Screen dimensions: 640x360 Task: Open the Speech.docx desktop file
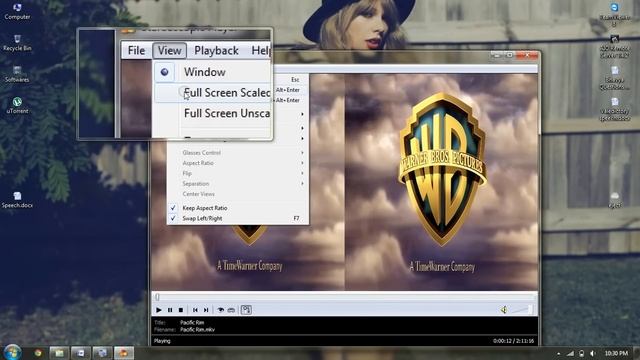(17, 200)
